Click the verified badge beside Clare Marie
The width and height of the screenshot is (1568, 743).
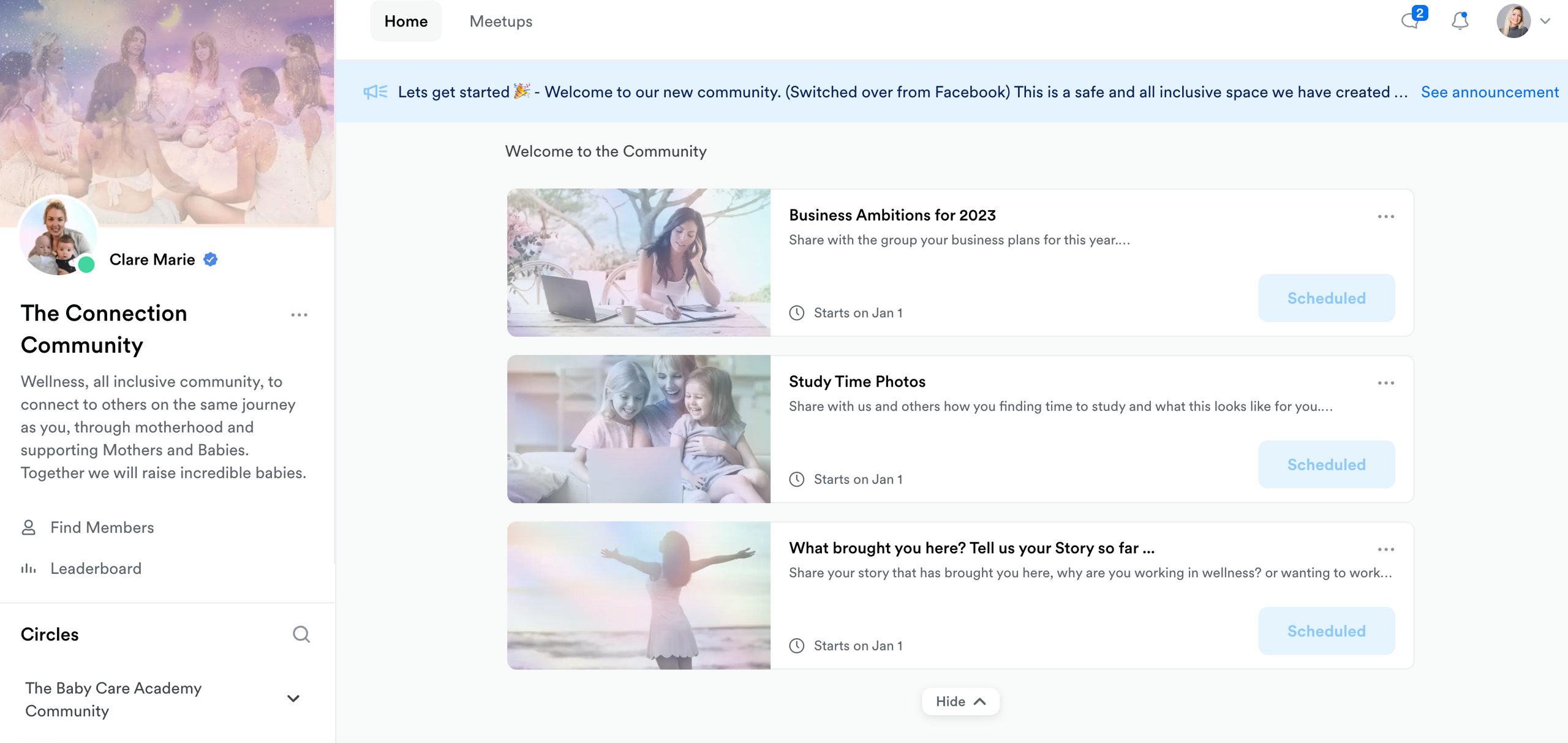(211, 260)
